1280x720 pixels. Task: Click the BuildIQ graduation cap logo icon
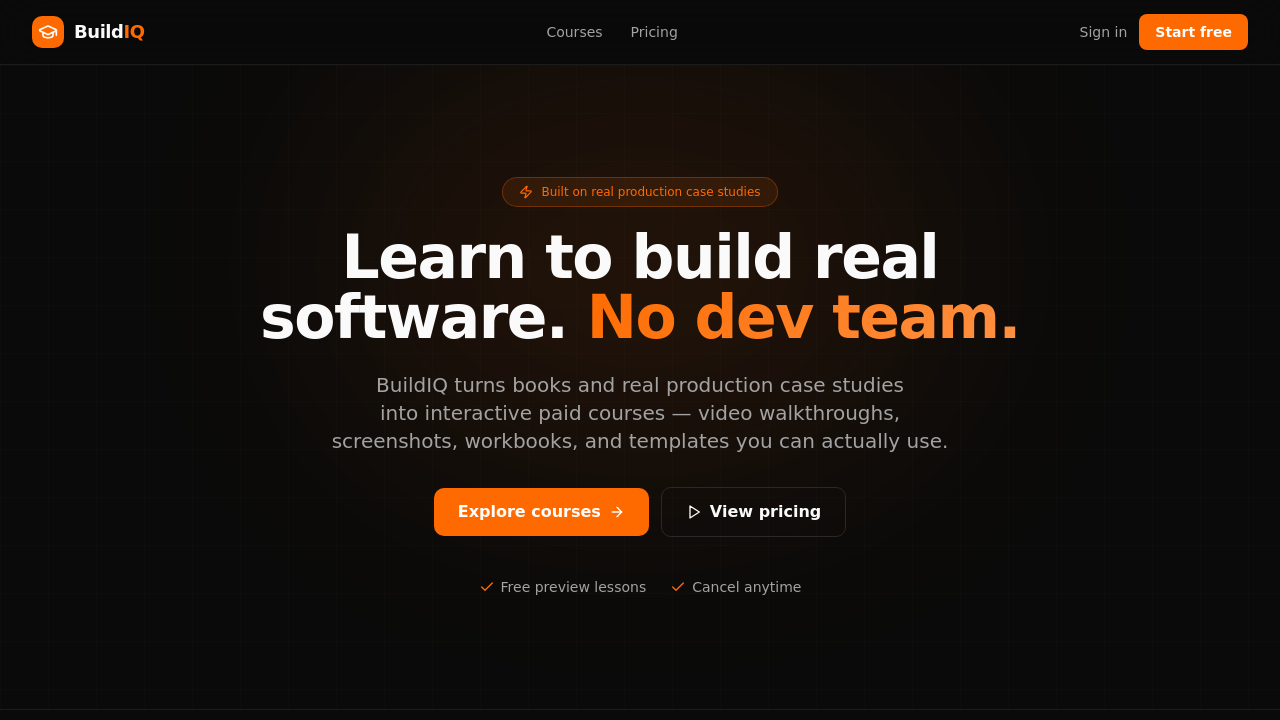(x=48, y=32)
